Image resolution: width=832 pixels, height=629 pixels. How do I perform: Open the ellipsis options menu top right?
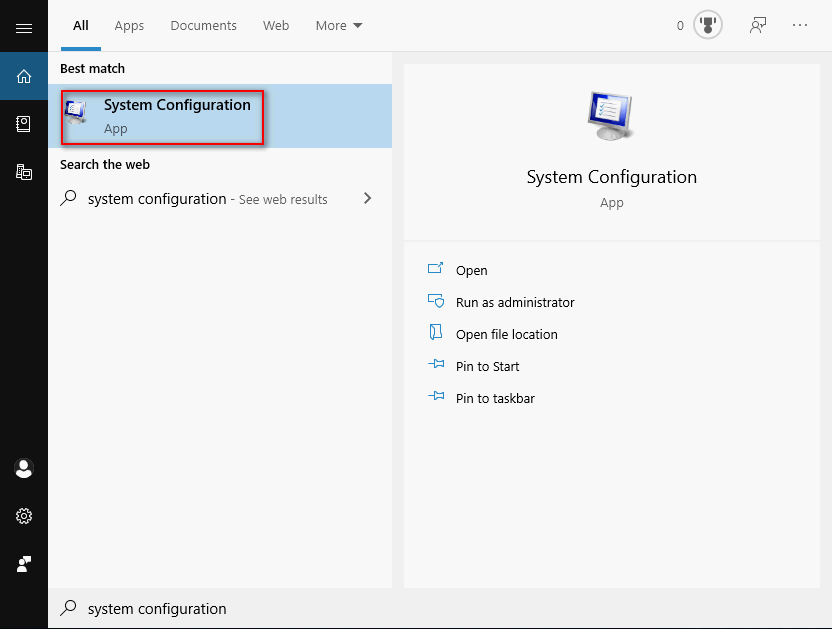coord(800,25)
